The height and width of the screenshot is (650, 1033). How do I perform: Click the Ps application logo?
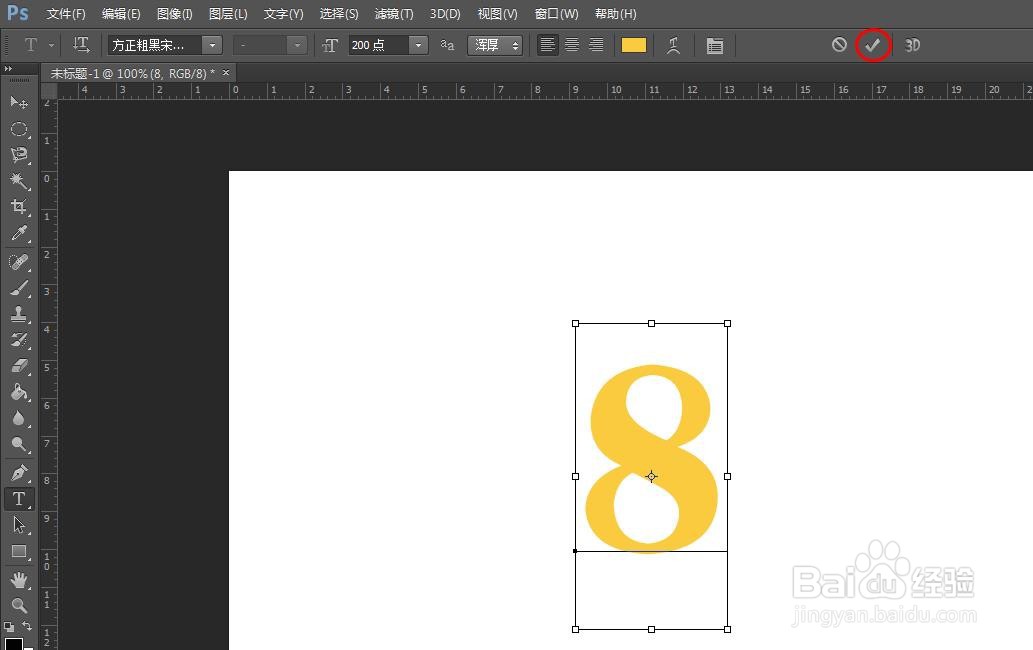[18, 13]
